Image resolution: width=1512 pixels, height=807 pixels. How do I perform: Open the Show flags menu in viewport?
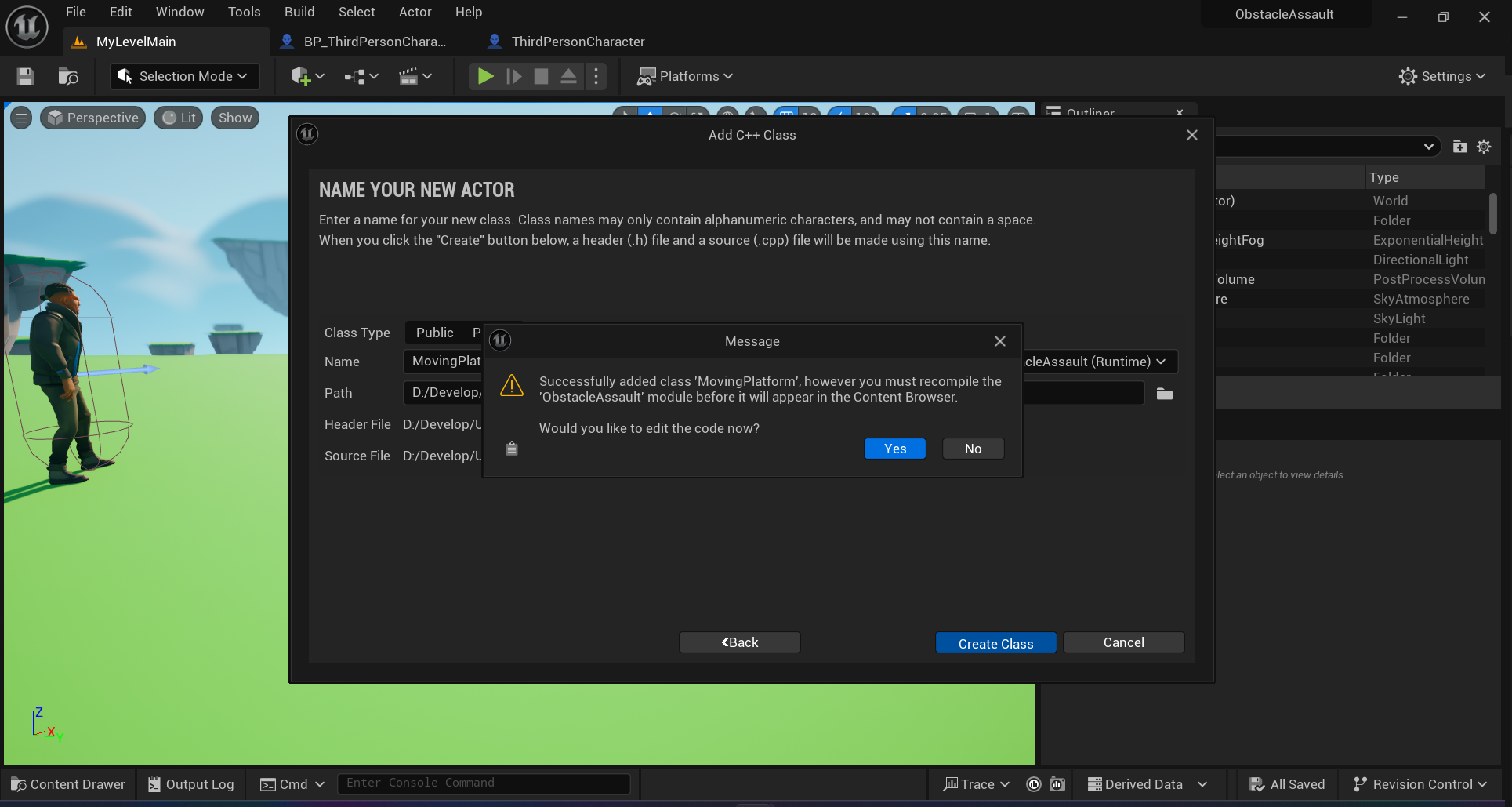click(x=235, y=118)
